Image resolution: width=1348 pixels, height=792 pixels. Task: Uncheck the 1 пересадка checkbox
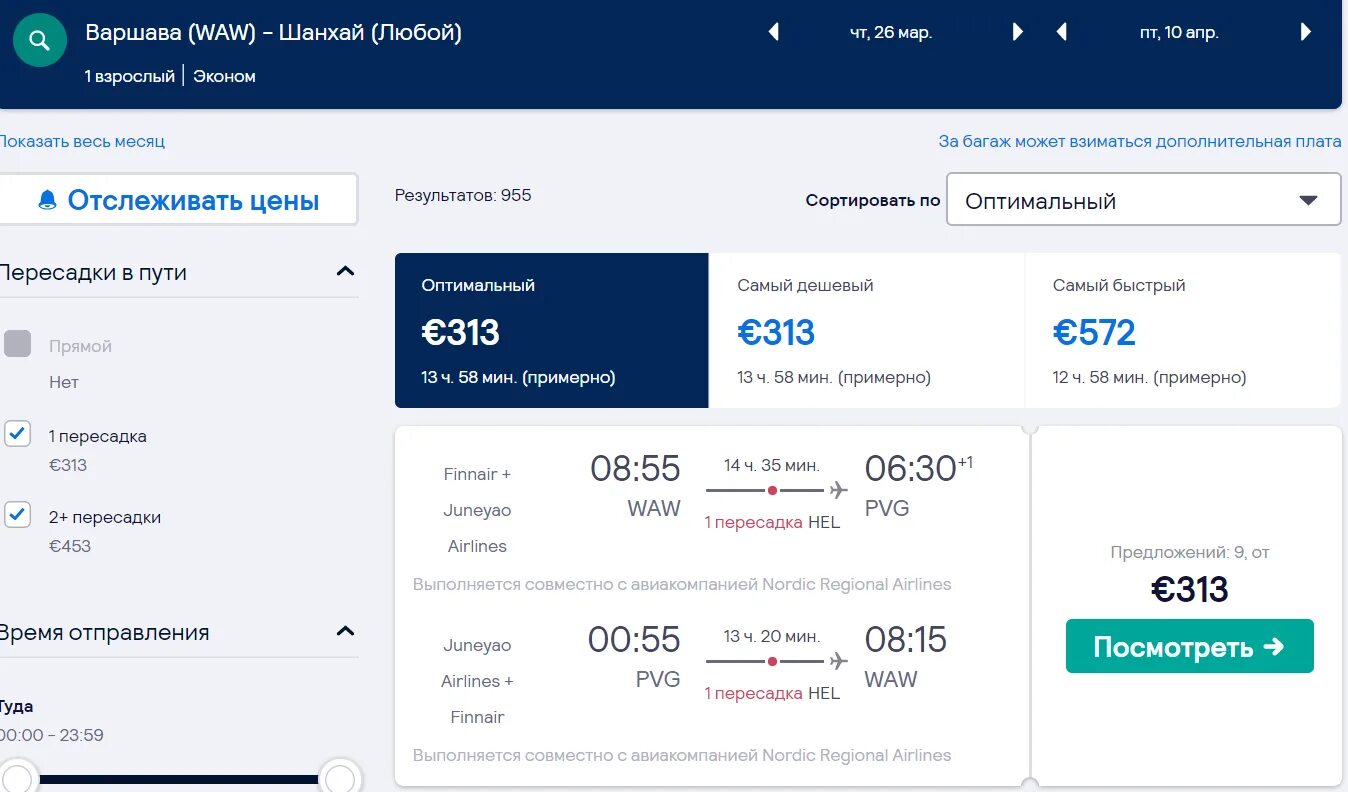tap(17, 434)
